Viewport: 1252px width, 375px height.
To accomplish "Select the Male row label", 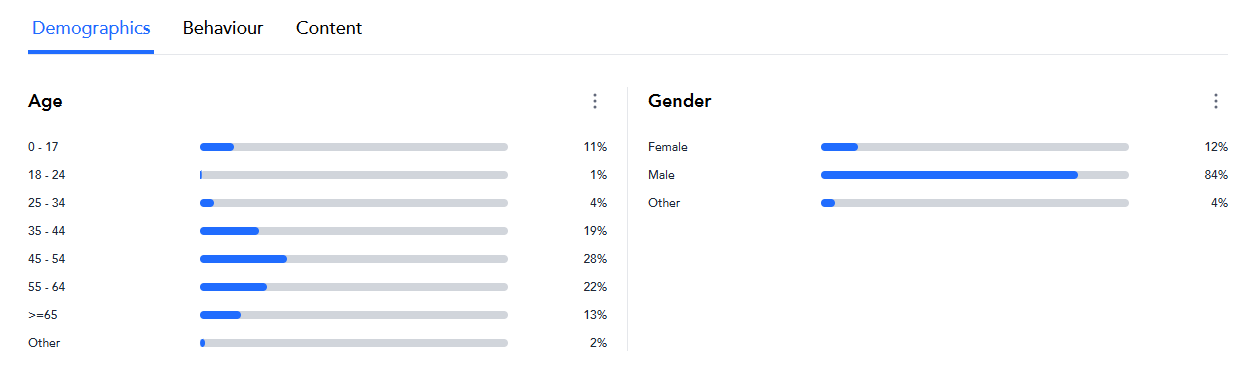I will coord(661,175).
